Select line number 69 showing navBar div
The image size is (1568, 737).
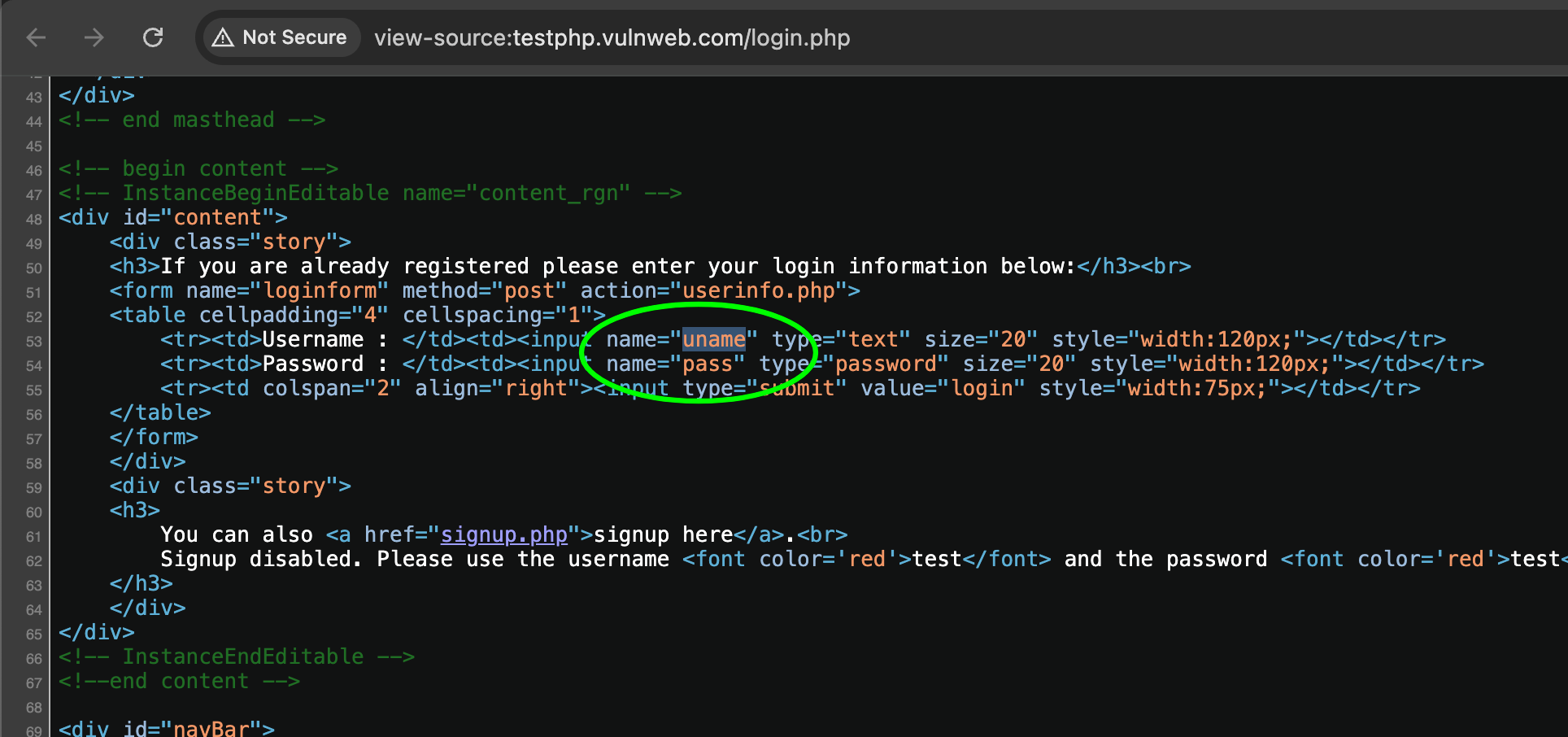tap(33, 730)
